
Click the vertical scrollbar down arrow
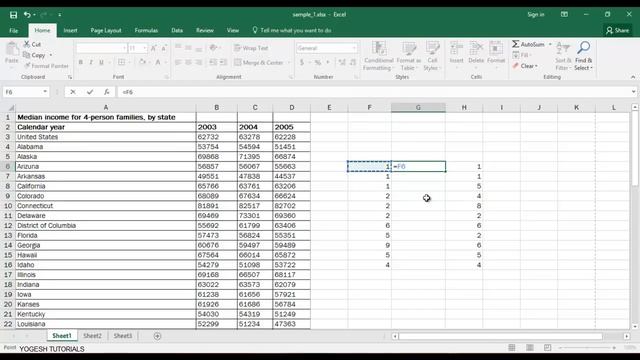tap(634, 327)
